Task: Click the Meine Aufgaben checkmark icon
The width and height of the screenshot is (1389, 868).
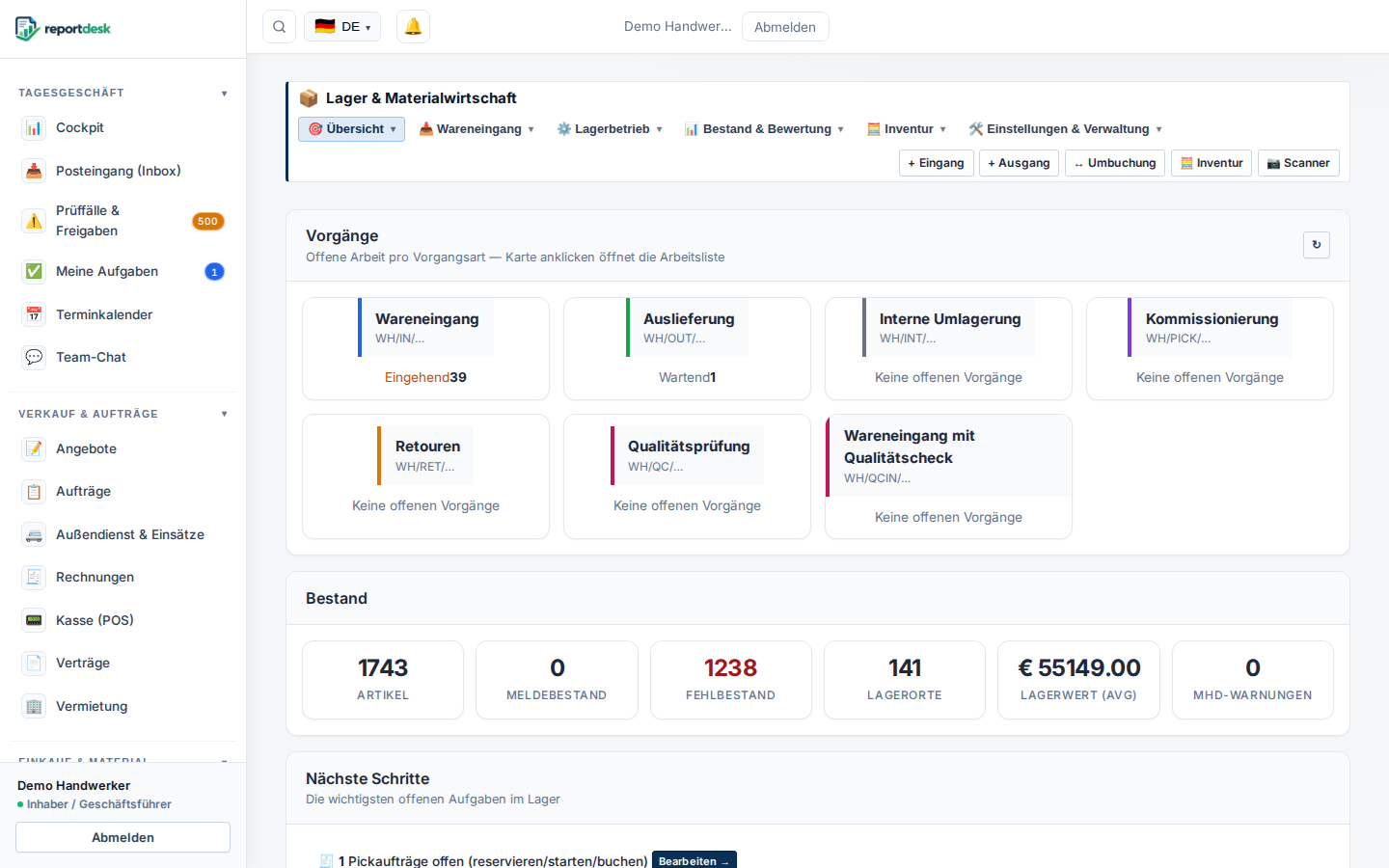Action: click(34, 271)
